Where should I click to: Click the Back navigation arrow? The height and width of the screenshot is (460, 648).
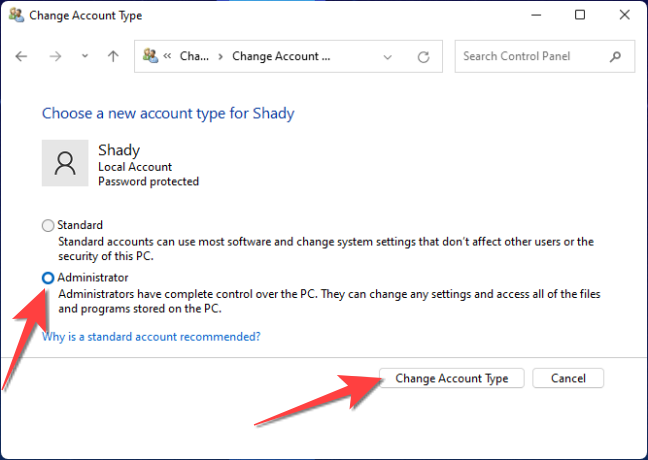click(22, 57)
